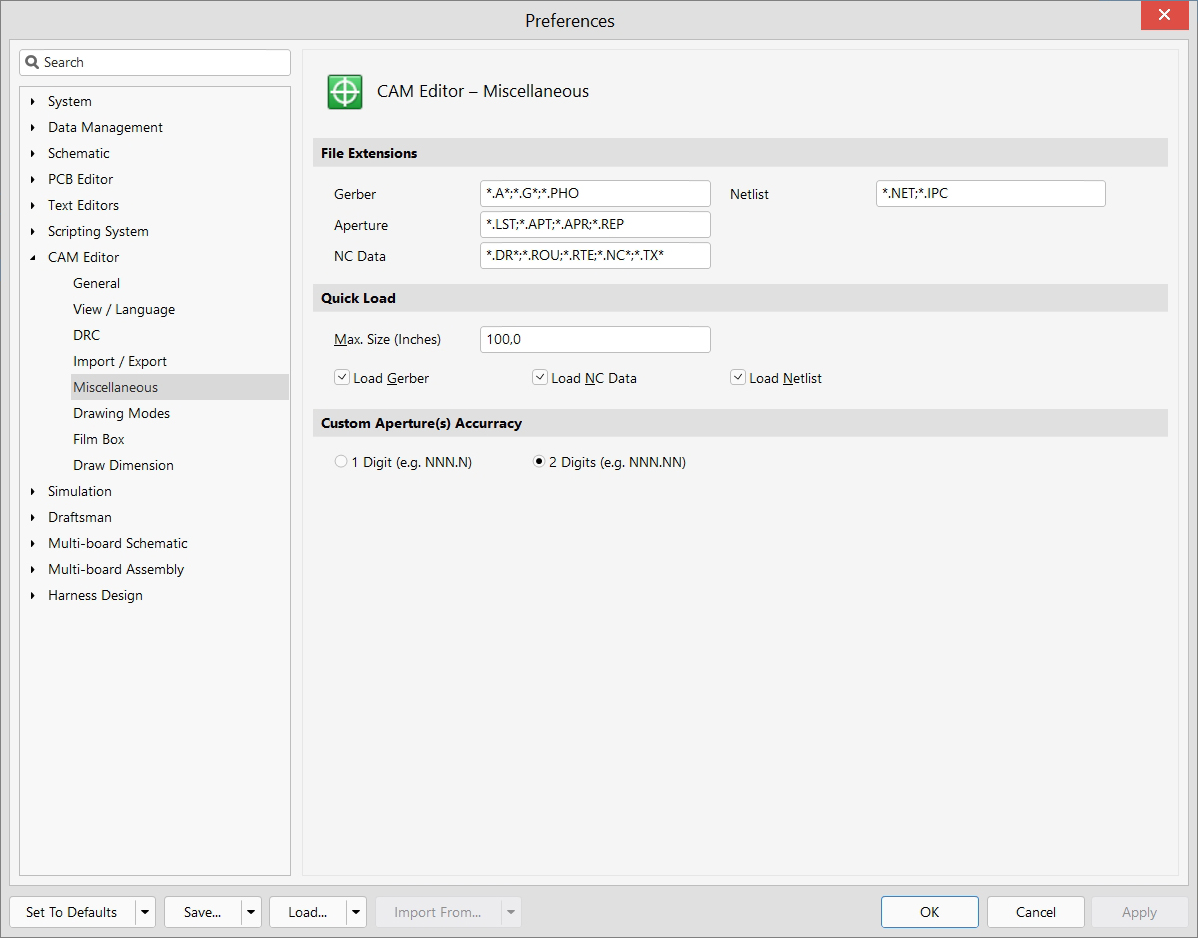Click in the Search preferences field
Screen dimensions: 1198x938
click(x=155, y=63)
